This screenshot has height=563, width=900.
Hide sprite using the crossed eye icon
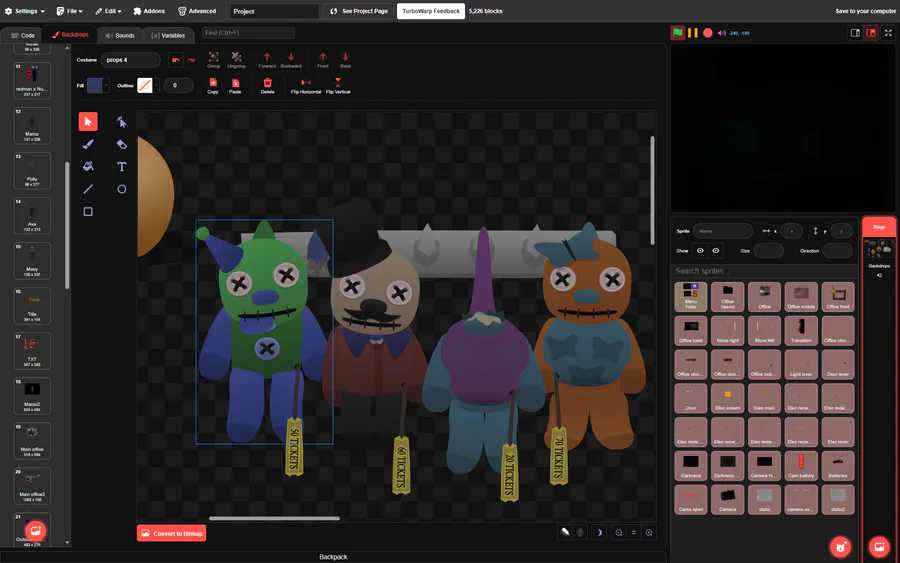click(x=716, y=251)
